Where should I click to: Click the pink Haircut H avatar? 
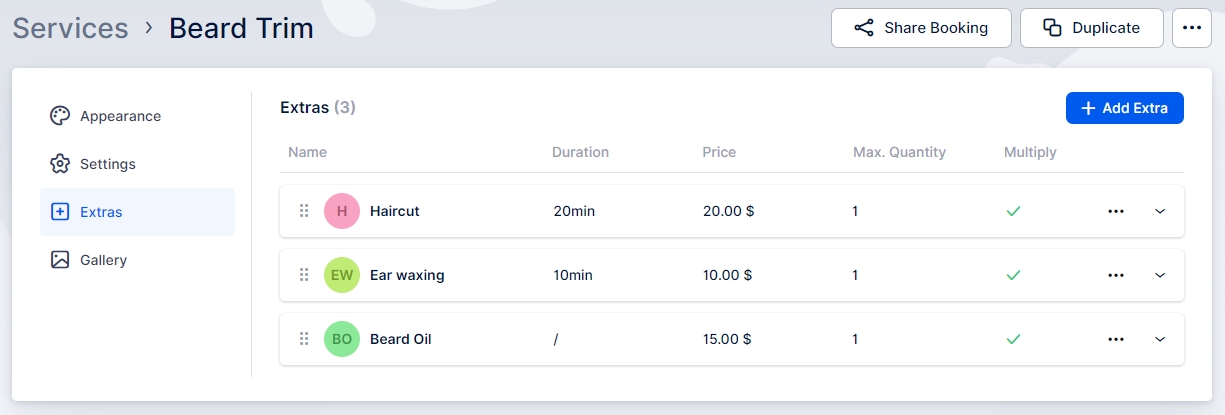[342, 211]
